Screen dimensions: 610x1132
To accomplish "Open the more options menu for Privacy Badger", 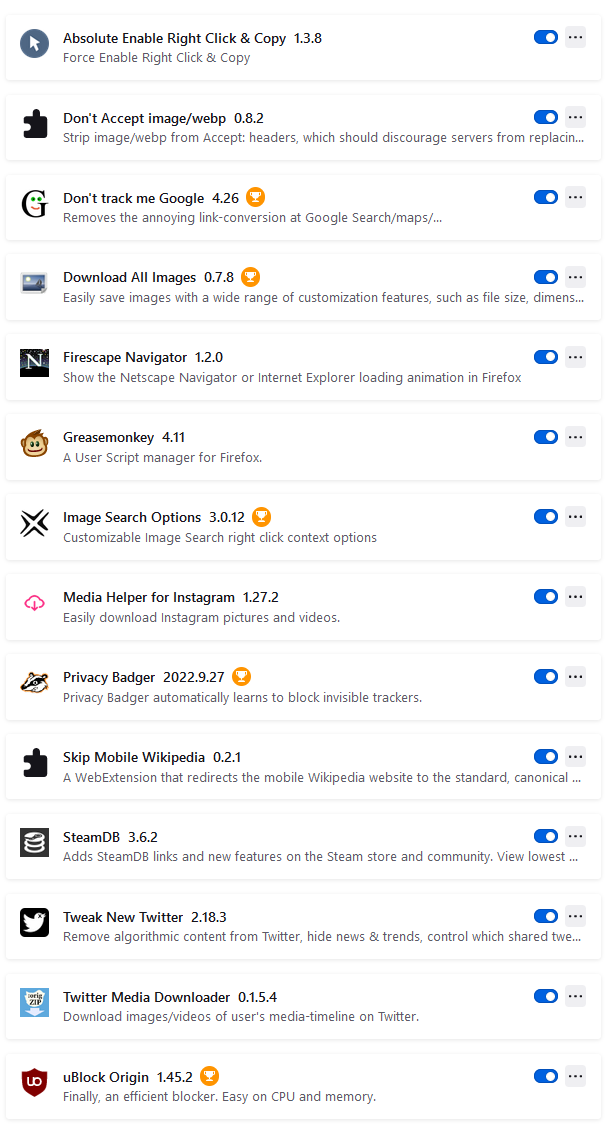I will [575, 676].
